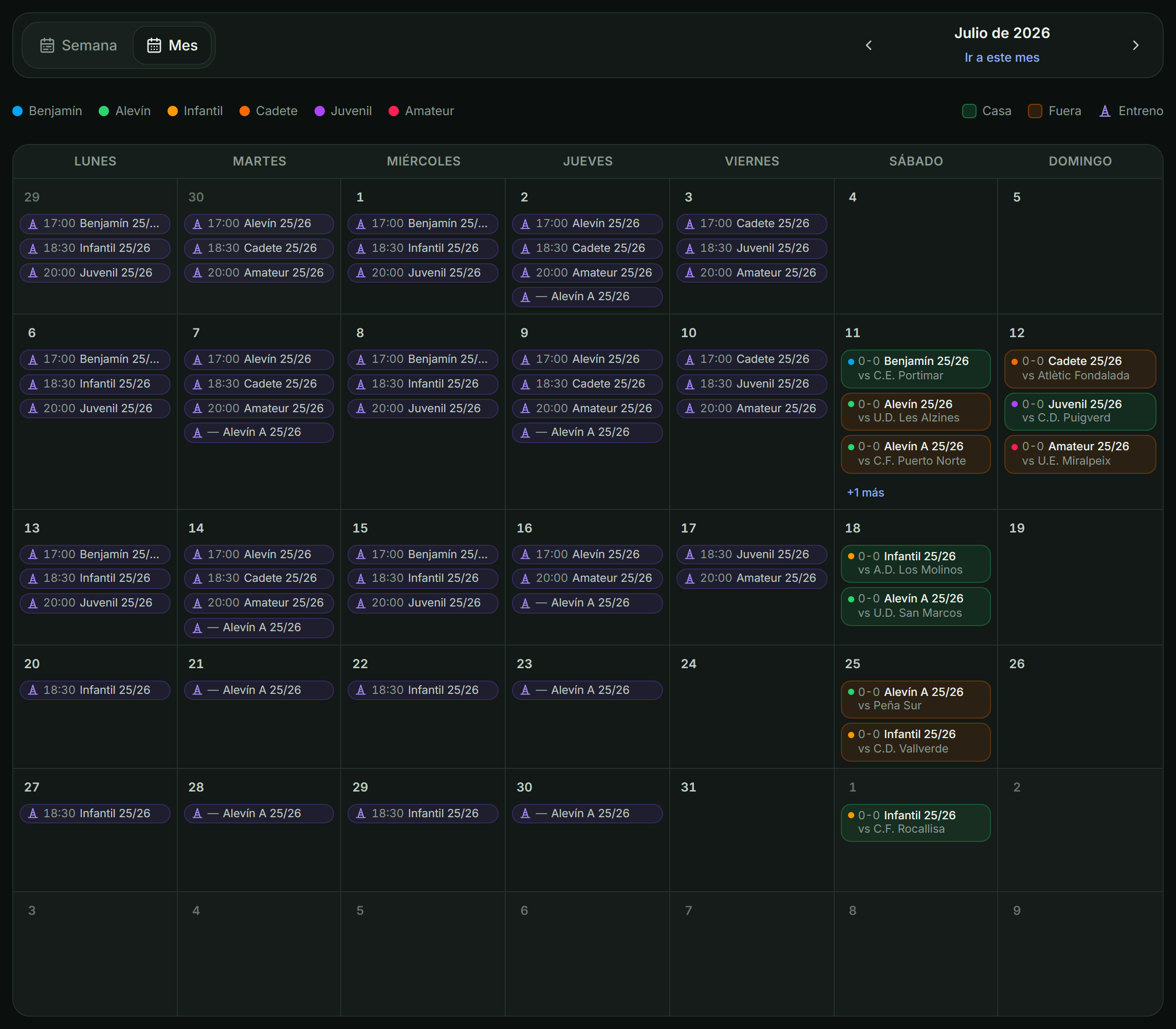Toggle the Cadete legend filter
Screen dimensions: 1176x1029
click(269, 111)
